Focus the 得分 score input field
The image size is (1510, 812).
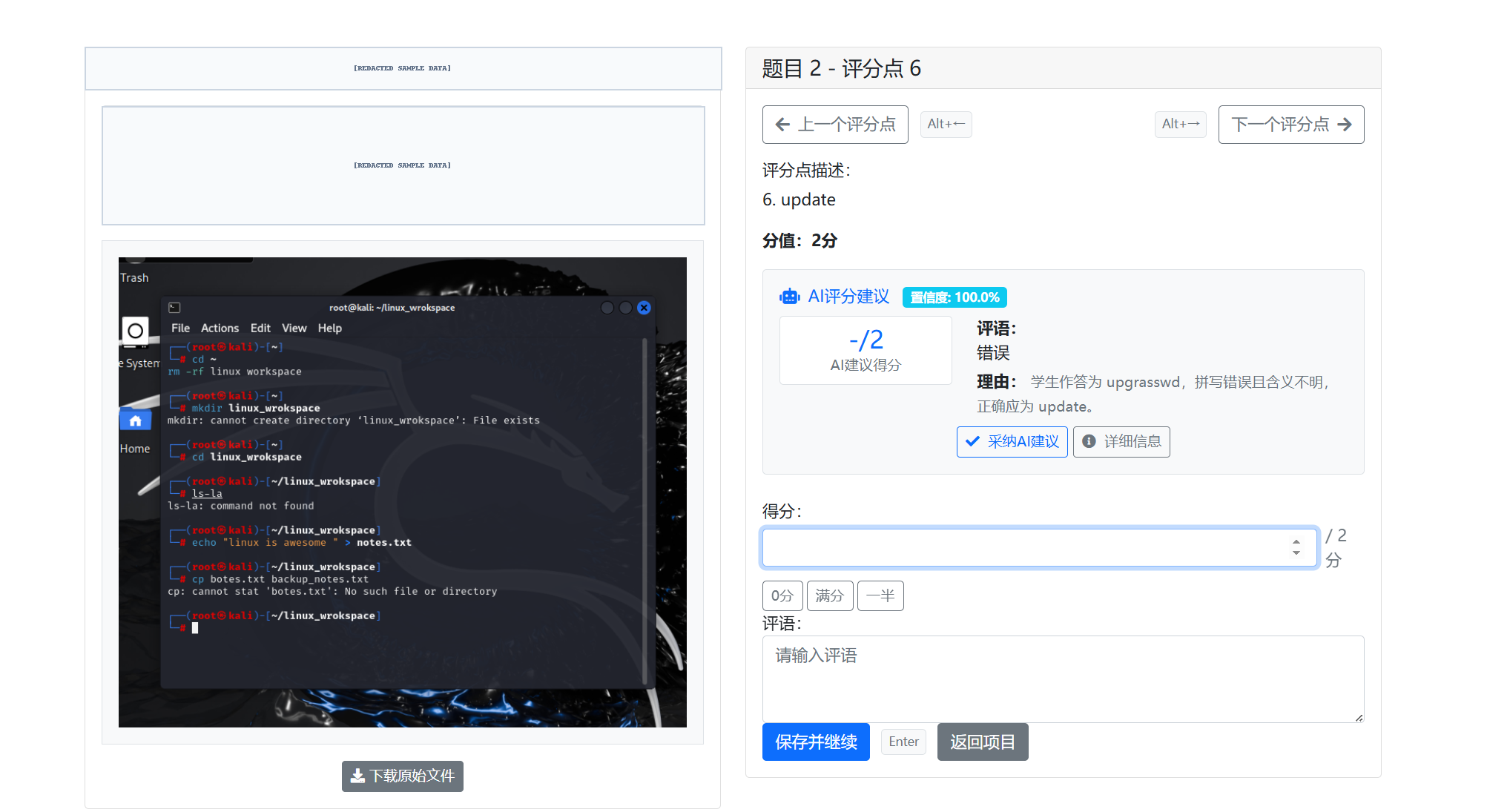tap(1039, 548)
